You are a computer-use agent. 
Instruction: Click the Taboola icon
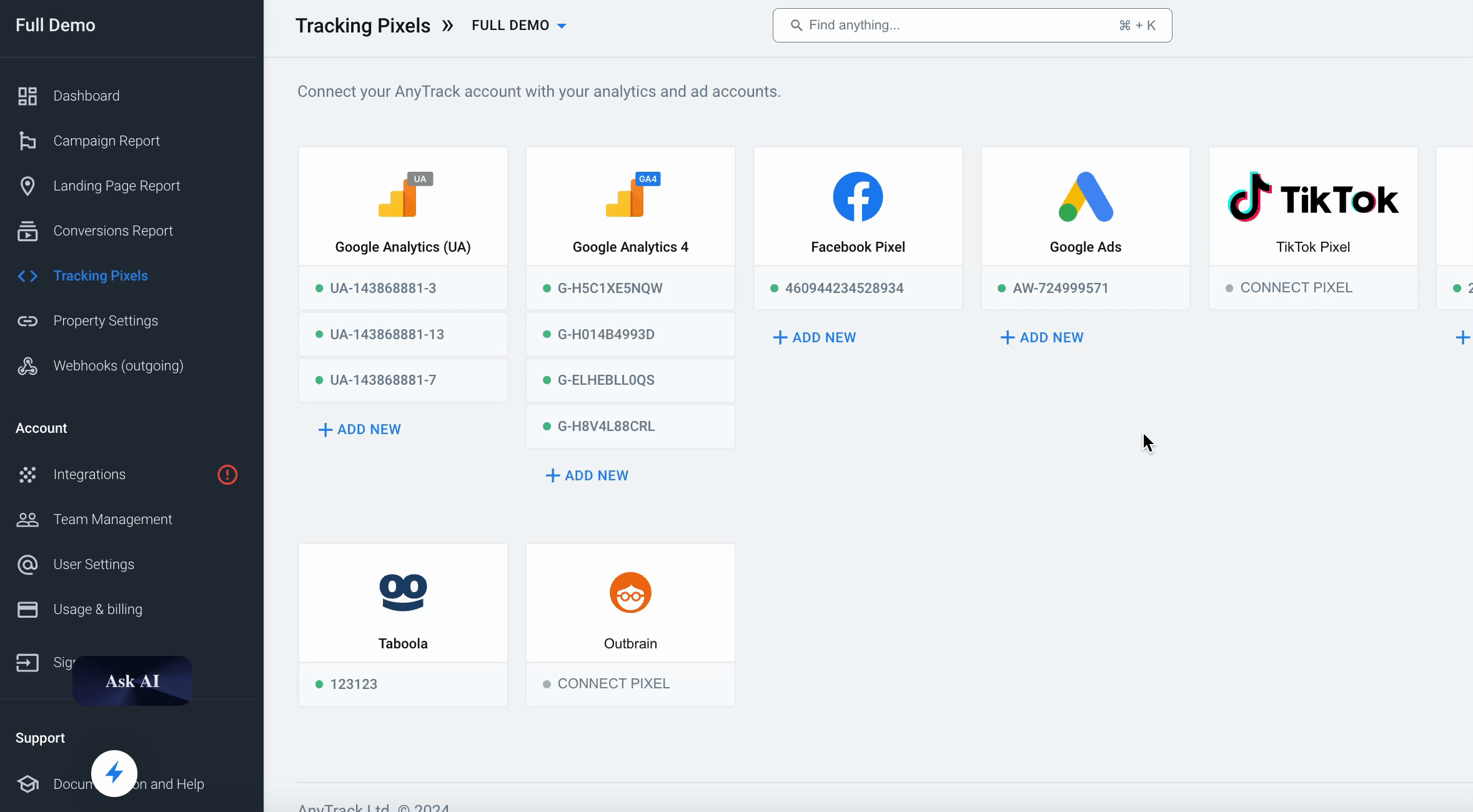pyautogui.click(x=403, y=593)
